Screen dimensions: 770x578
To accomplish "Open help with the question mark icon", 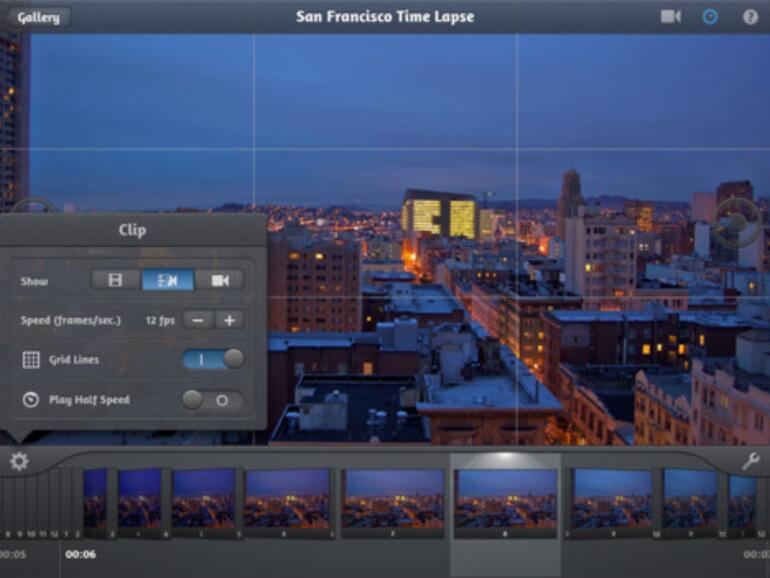I will [750, 17].
